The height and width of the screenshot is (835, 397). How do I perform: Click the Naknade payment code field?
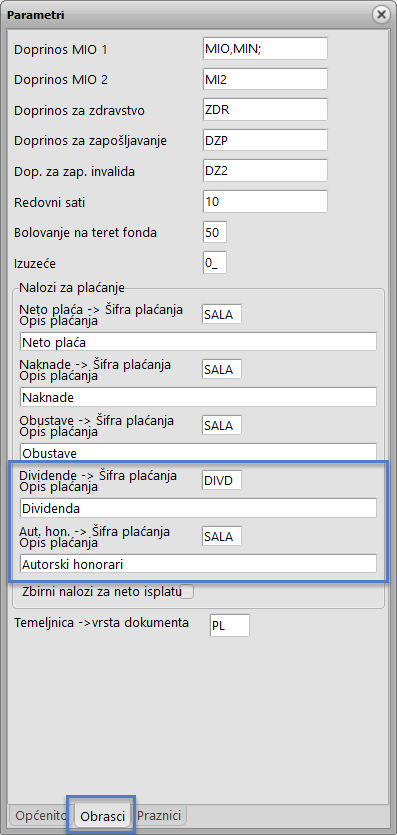[221, 369]
